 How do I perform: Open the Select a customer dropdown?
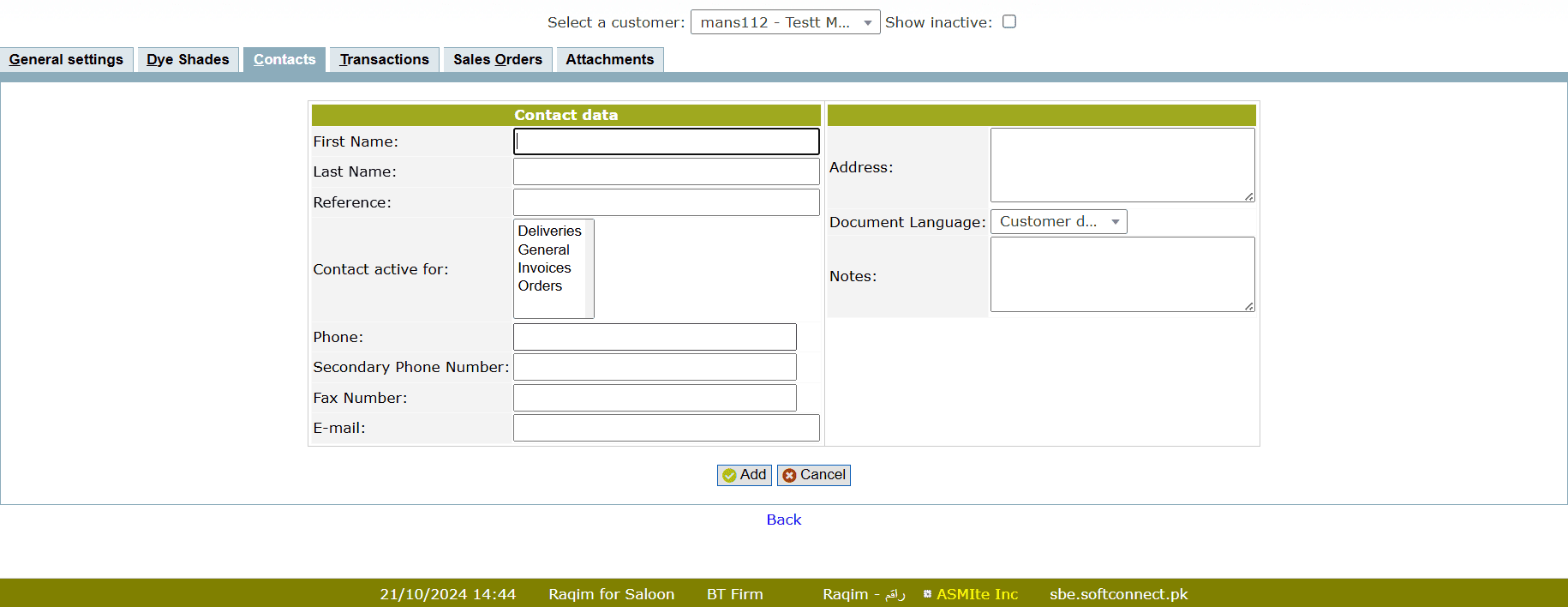(x=785, y=22)
